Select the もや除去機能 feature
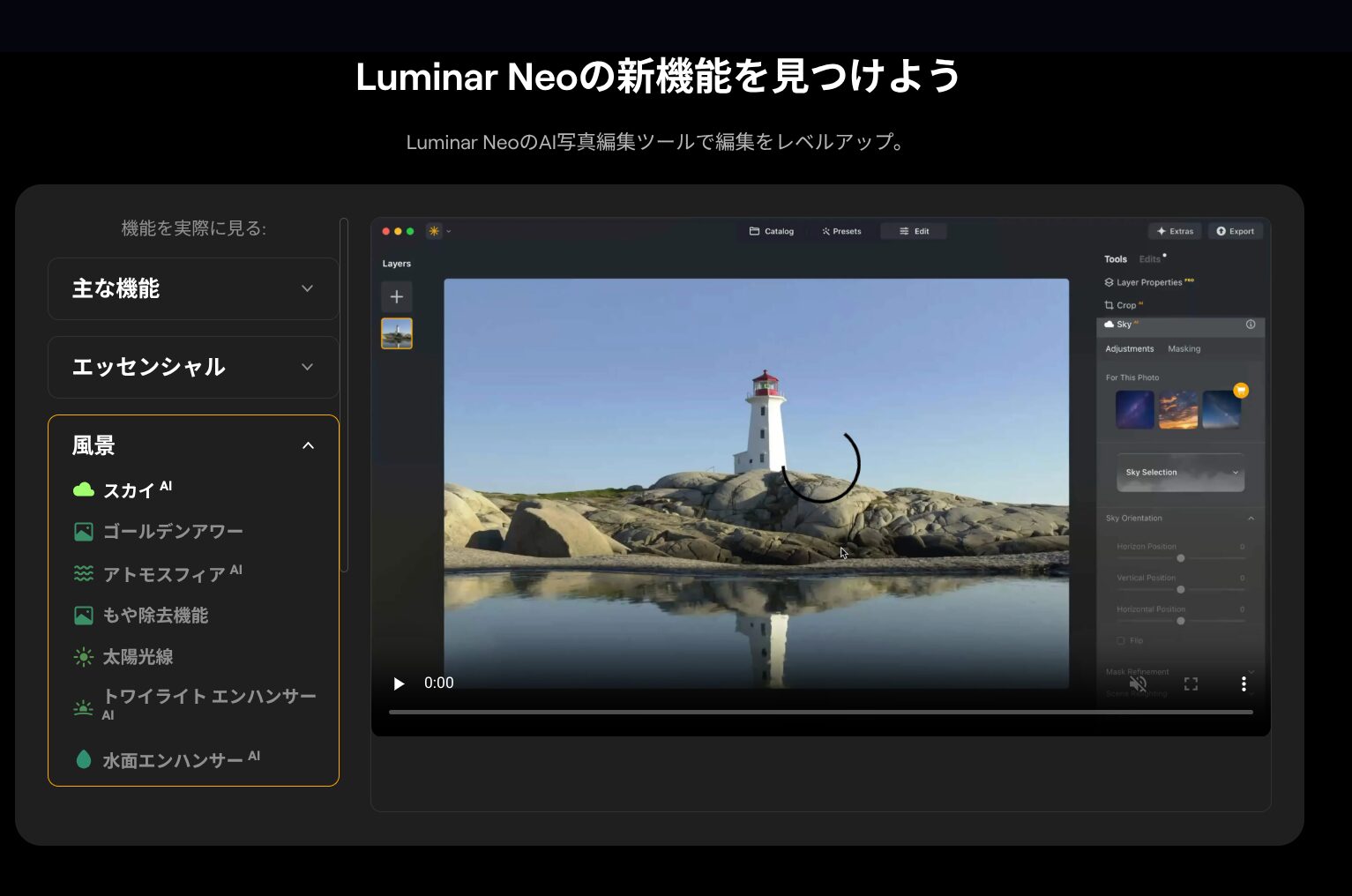Image resolution: width=1352 pixels, height=896 pixels. tap(141, 616)
